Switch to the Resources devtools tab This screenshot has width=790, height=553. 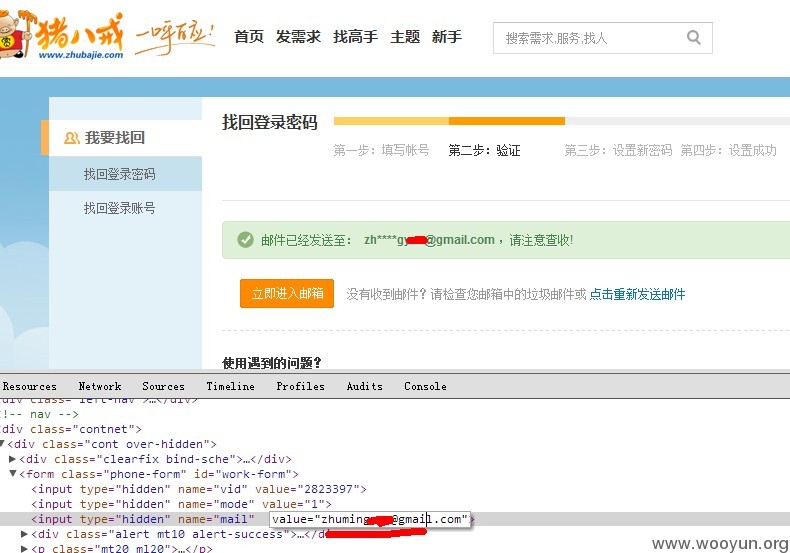(x=29, y=386)
